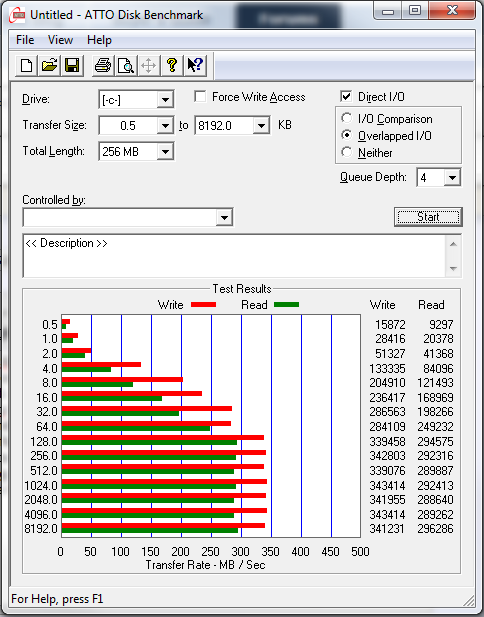Viewport: 484px width, 617px height.
Task: Click the disabled move arrows toolbar icon
Action: point(148,65)
